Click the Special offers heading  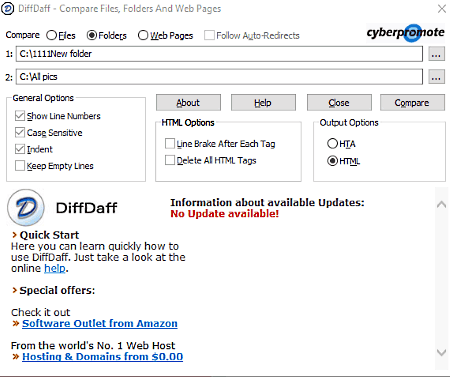[57, 290]
